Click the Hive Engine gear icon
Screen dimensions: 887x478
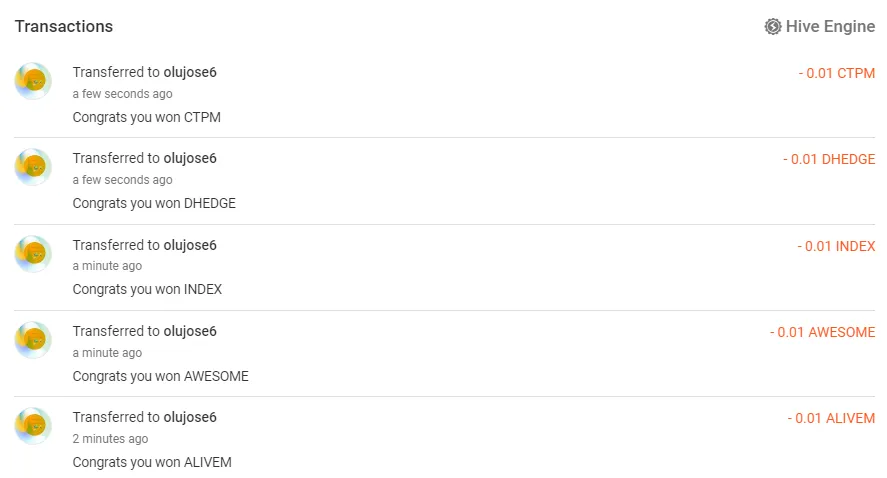tap(772, 27)
